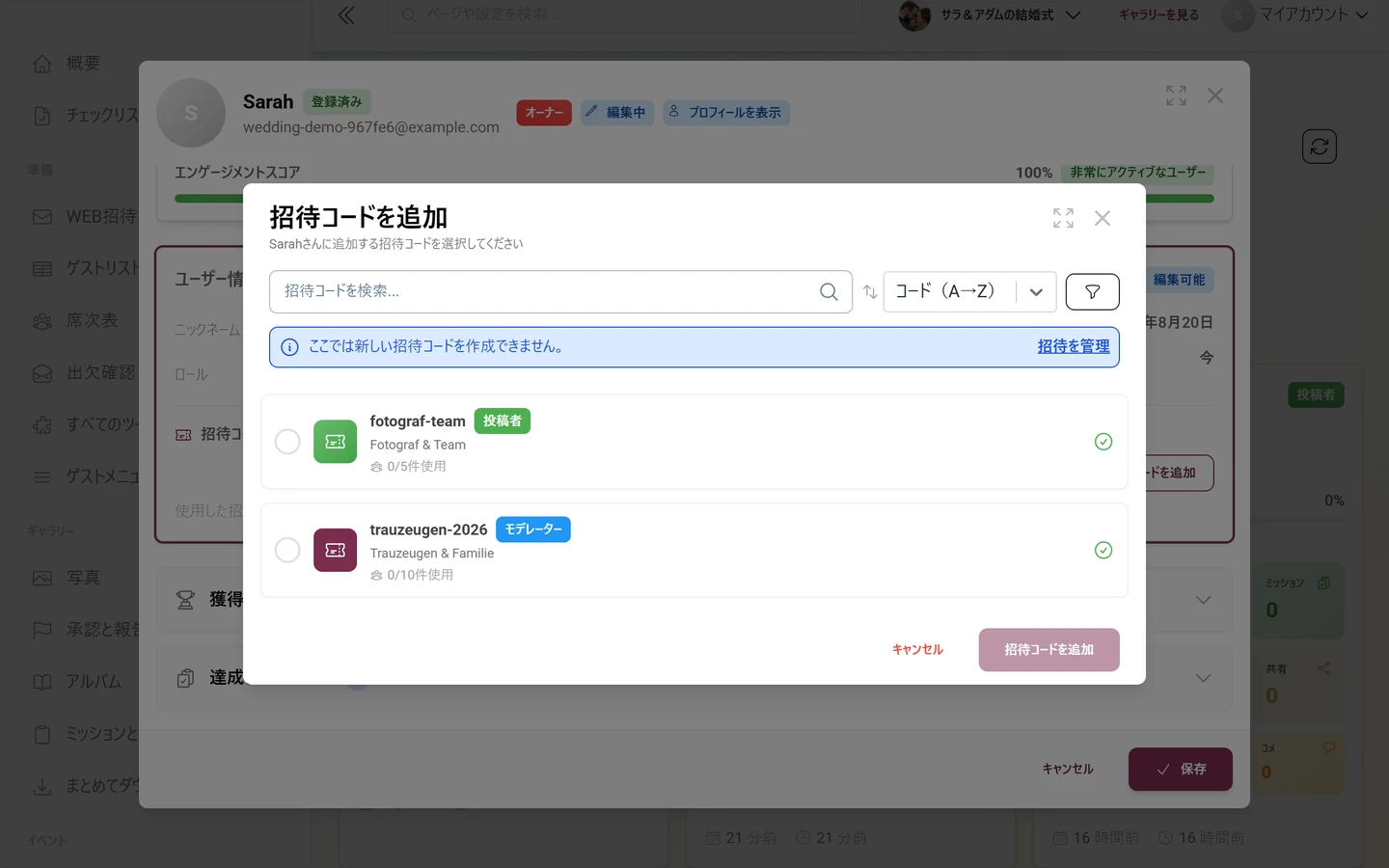Click the trophy icon of 獲得 section
1389x868 pixels.
(x=185, y=600)
